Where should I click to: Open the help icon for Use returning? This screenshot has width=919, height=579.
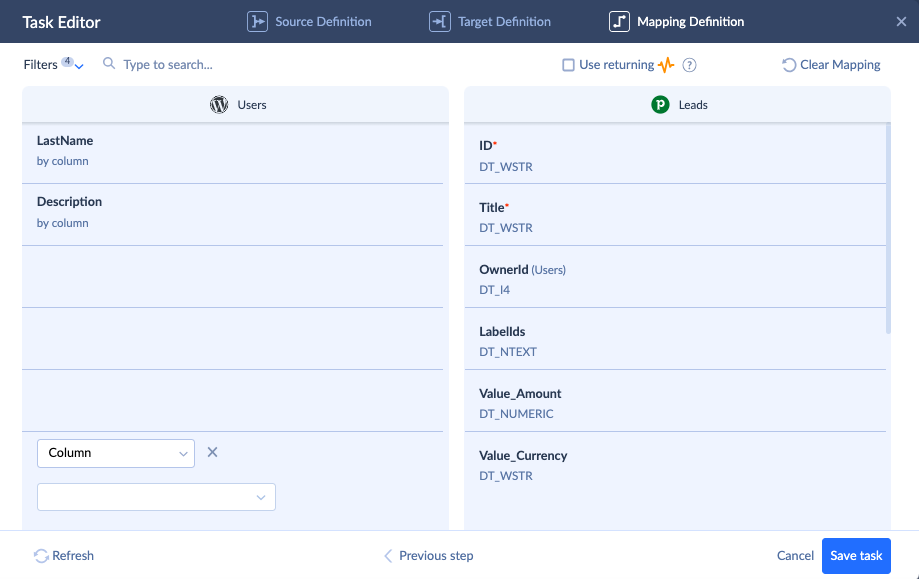(x=689, y=65)
